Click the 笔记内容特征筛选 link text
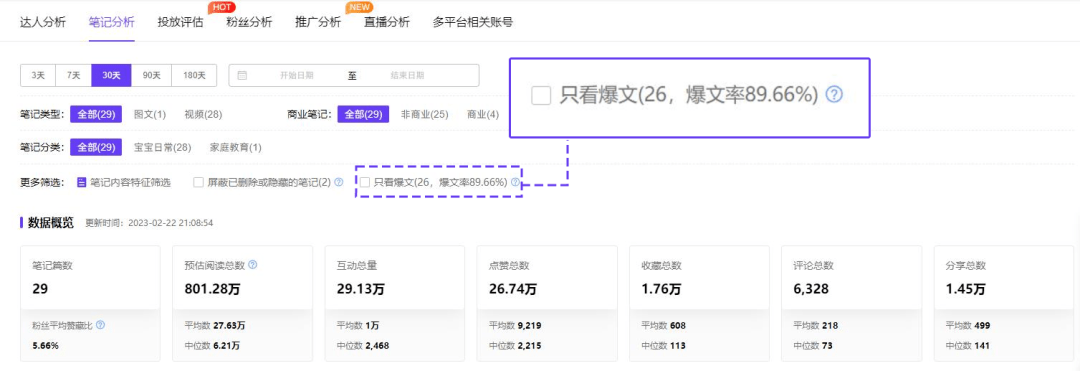The image size is (1080, 371). (x=130, y=182)
